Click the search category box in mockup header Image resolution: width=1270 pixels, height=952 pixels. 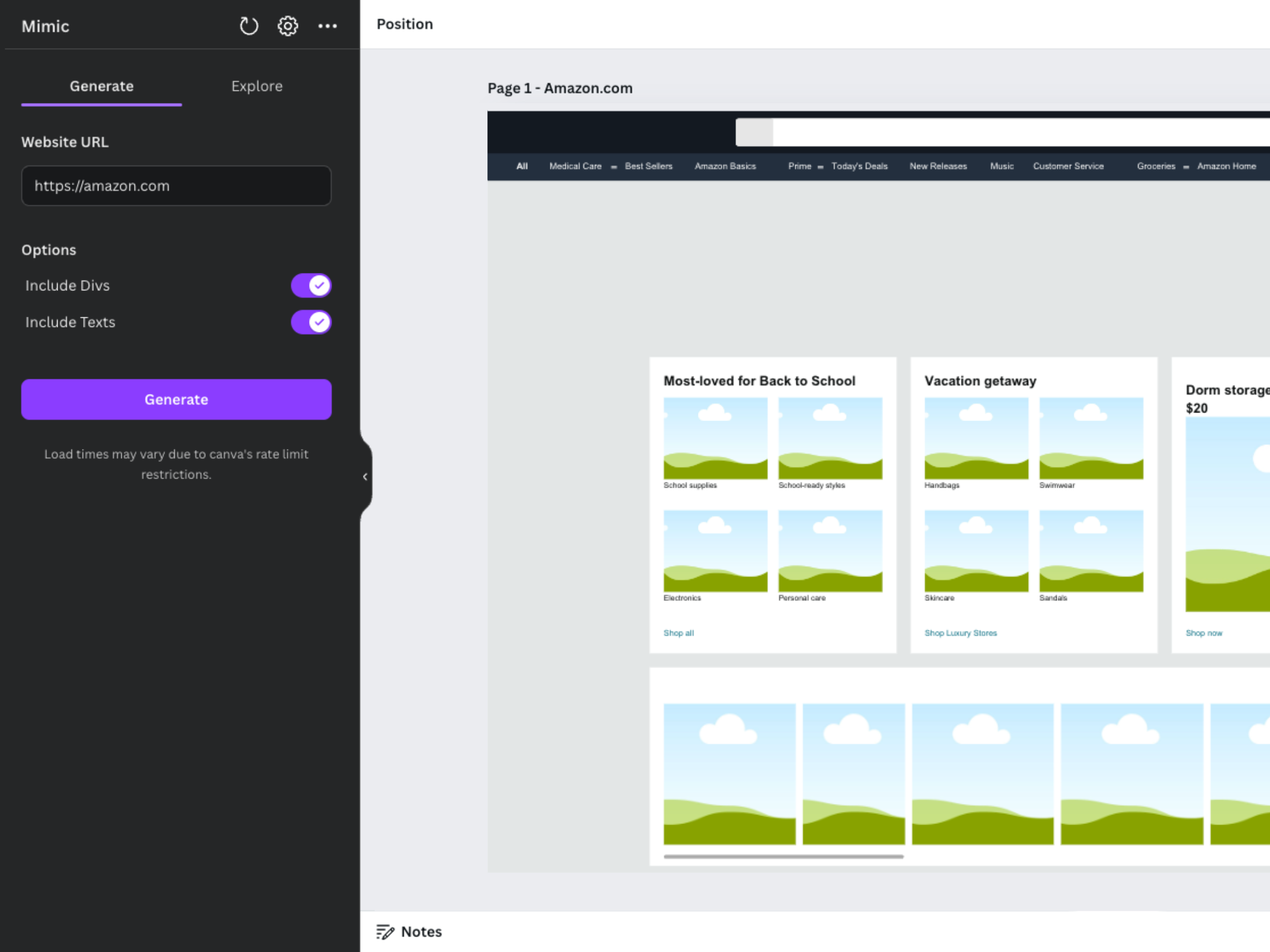pos(754,133)
